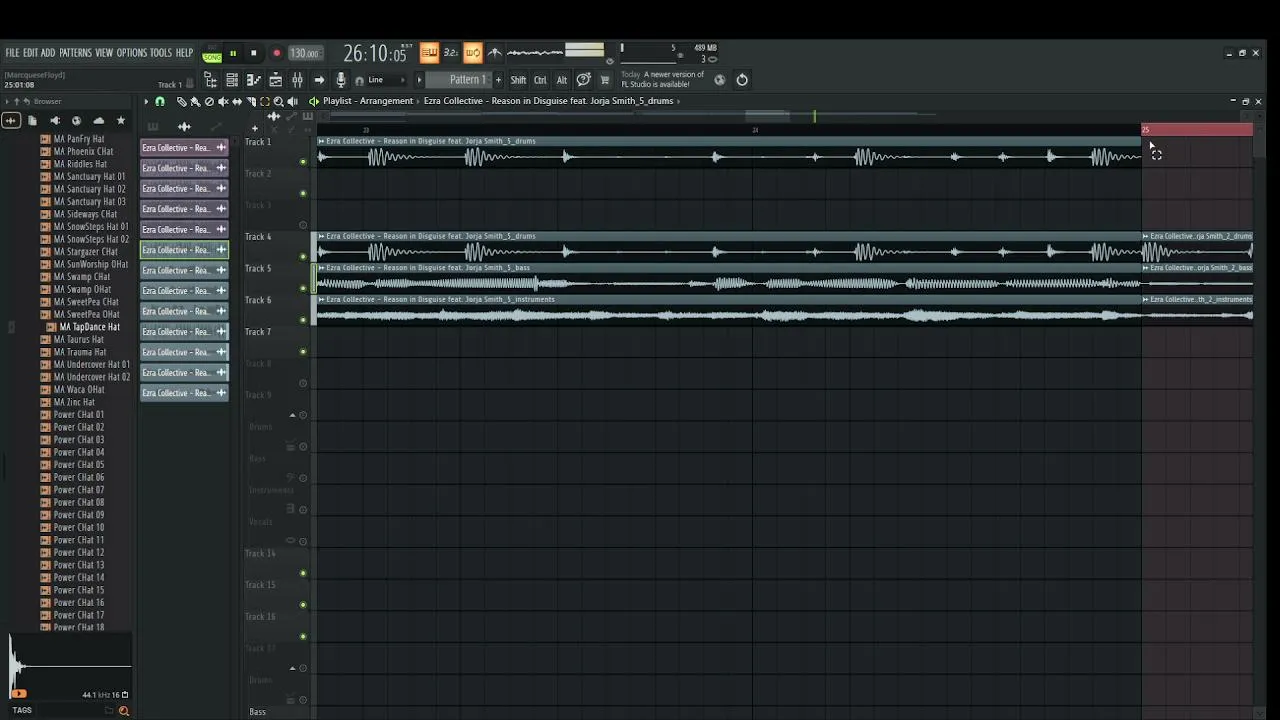The height and width of the screenshot is (720, 1280).
Task: Open the channel rack icon
Action: pyautogui.click(x=275, y=80)
